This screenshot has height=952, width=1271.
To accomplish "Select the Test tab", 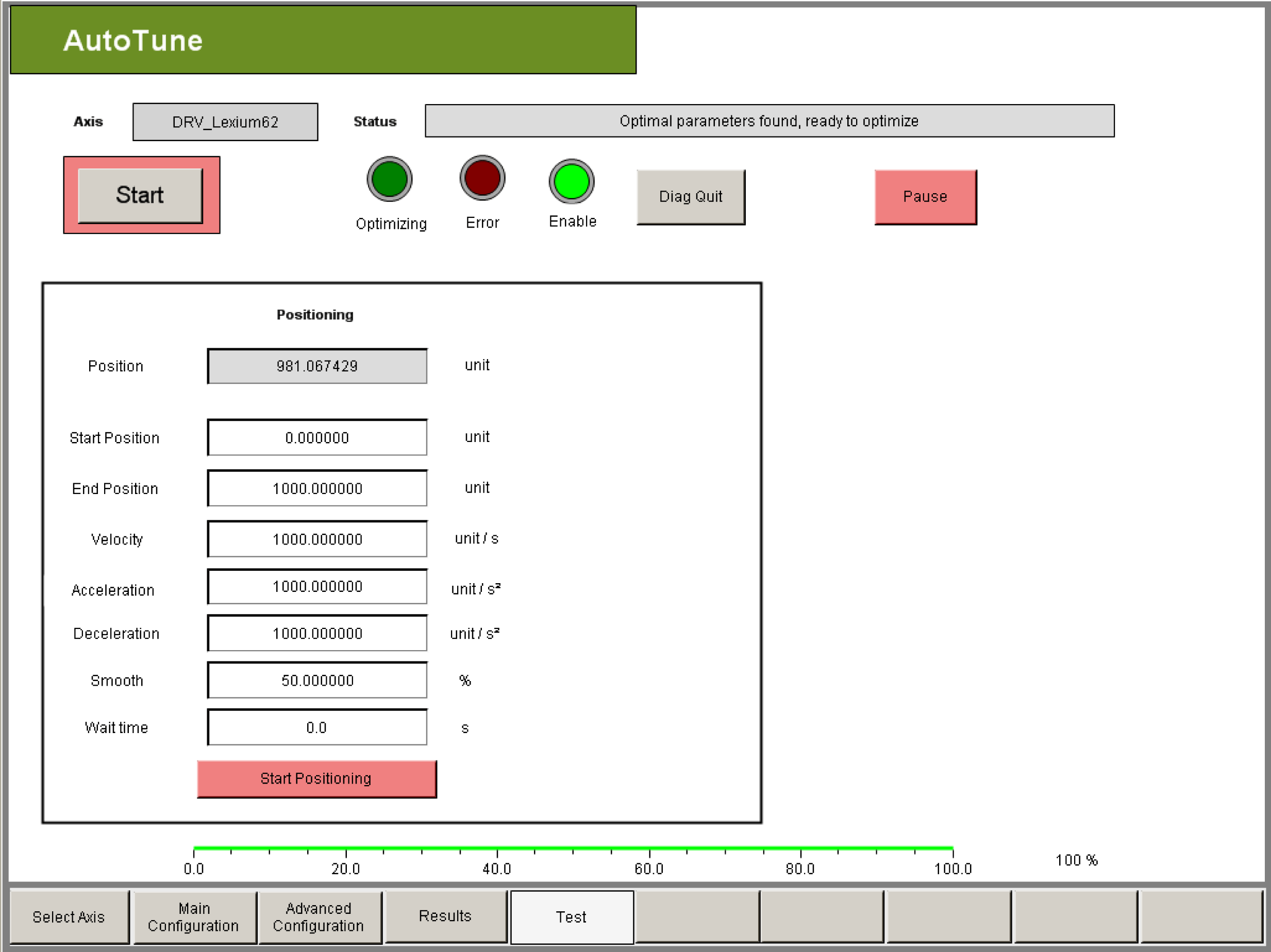I will coord(571,916).
